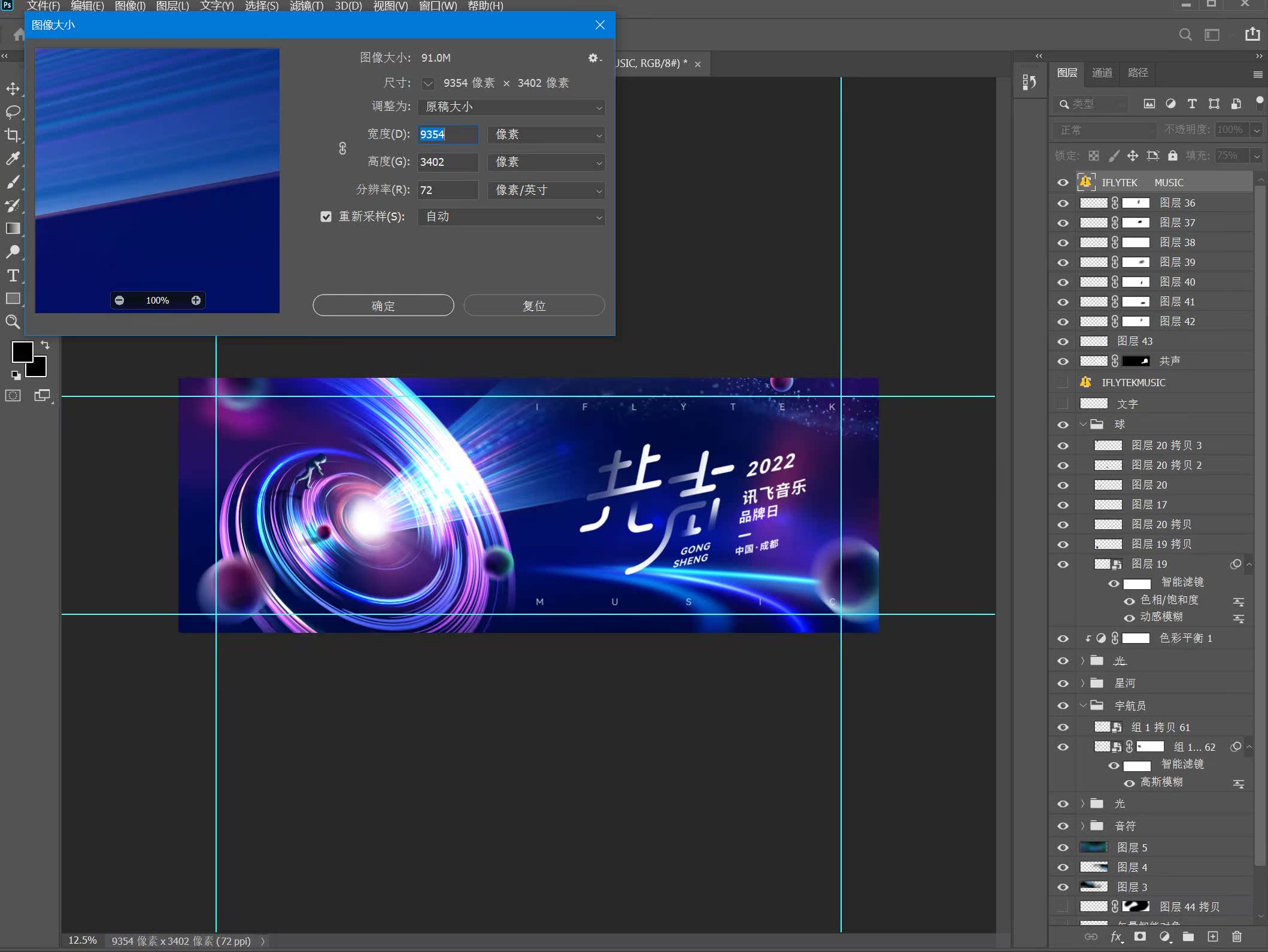Hide the 共声 layer
This screenshot has height=952, width=1268.
tap(1063, 362)
